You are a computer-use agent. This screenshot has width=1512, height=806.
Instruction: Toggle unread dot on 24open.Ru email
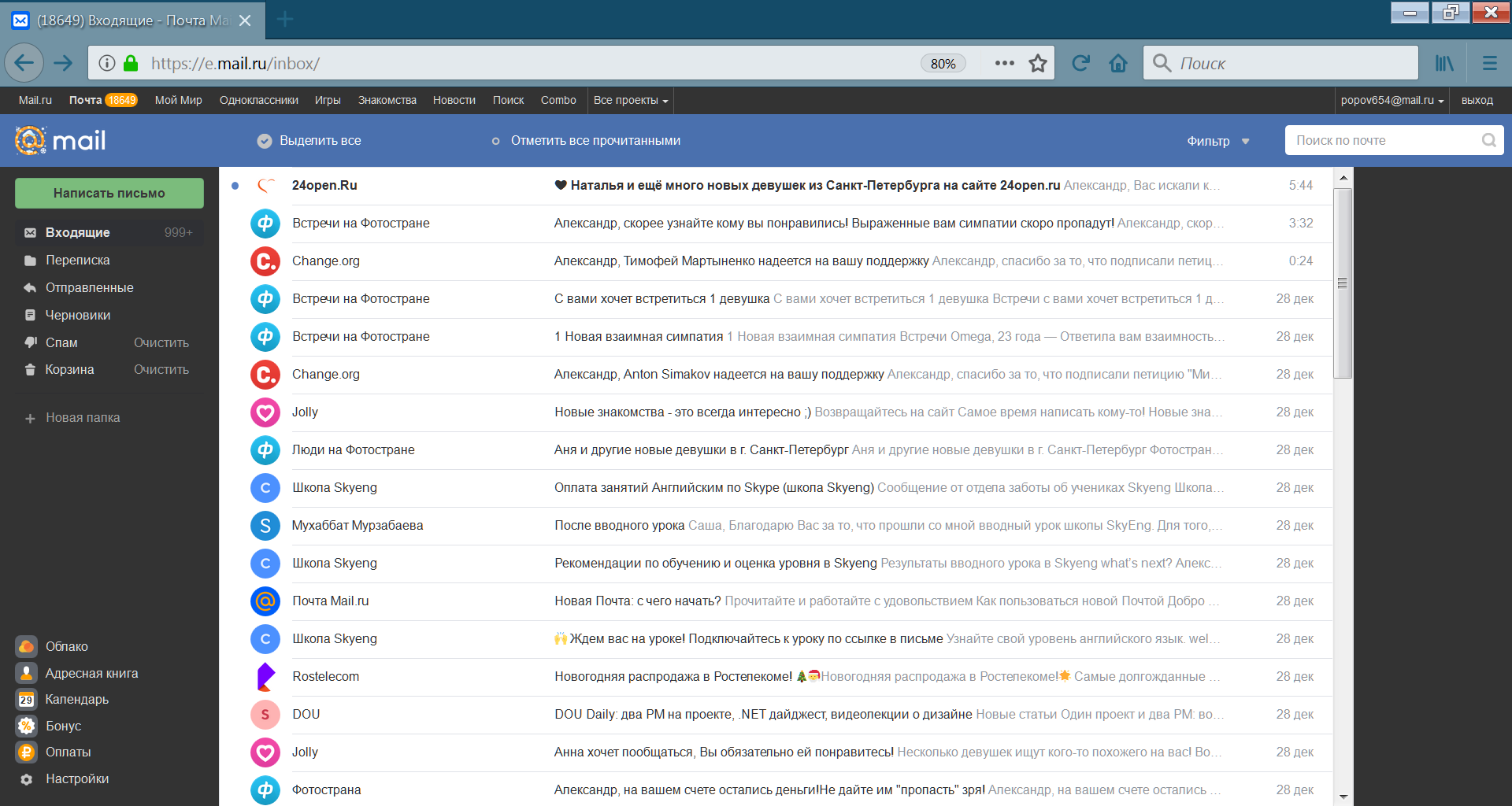[235, 186]
